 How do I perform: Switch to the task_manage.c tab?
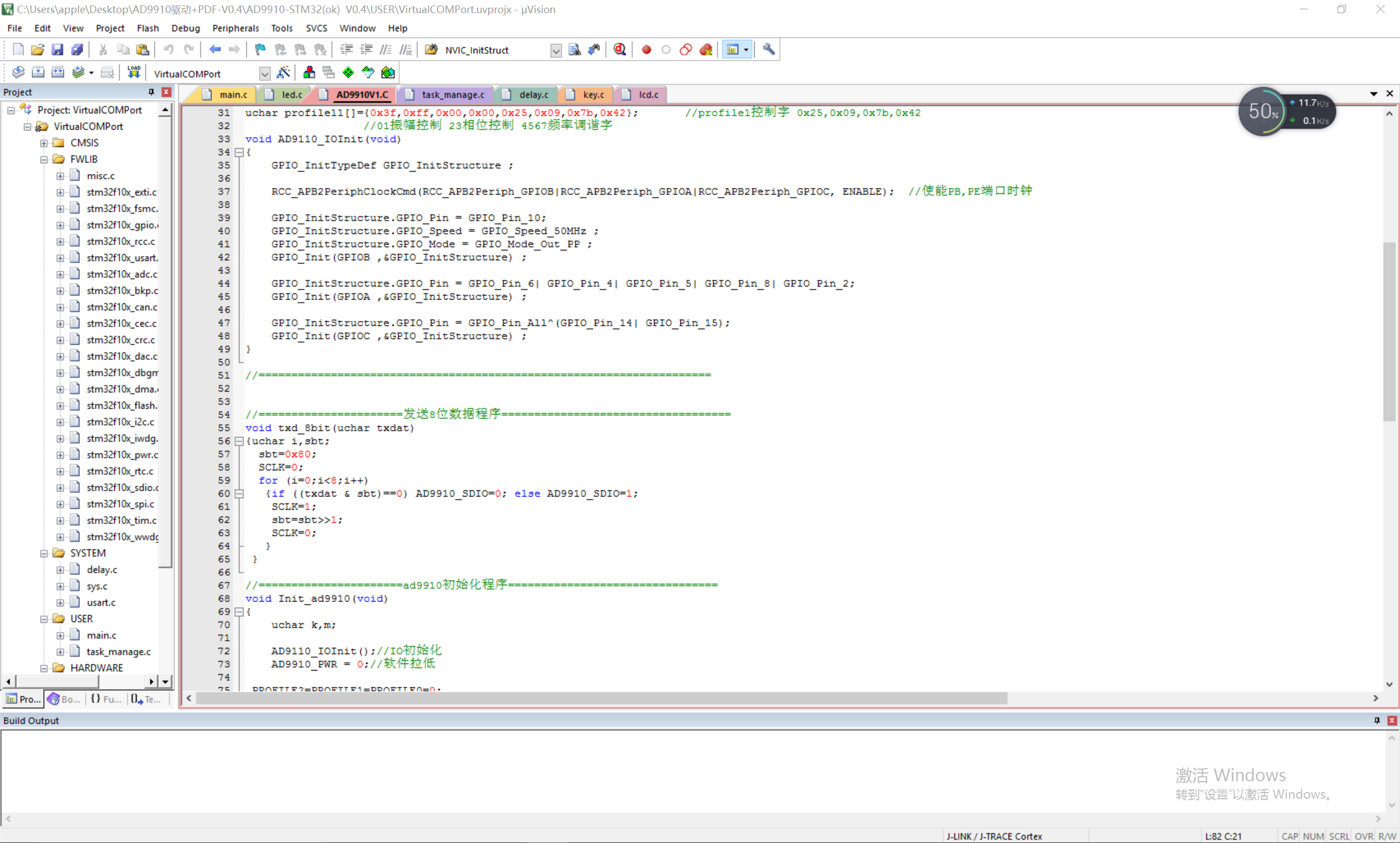click(452, 95)
